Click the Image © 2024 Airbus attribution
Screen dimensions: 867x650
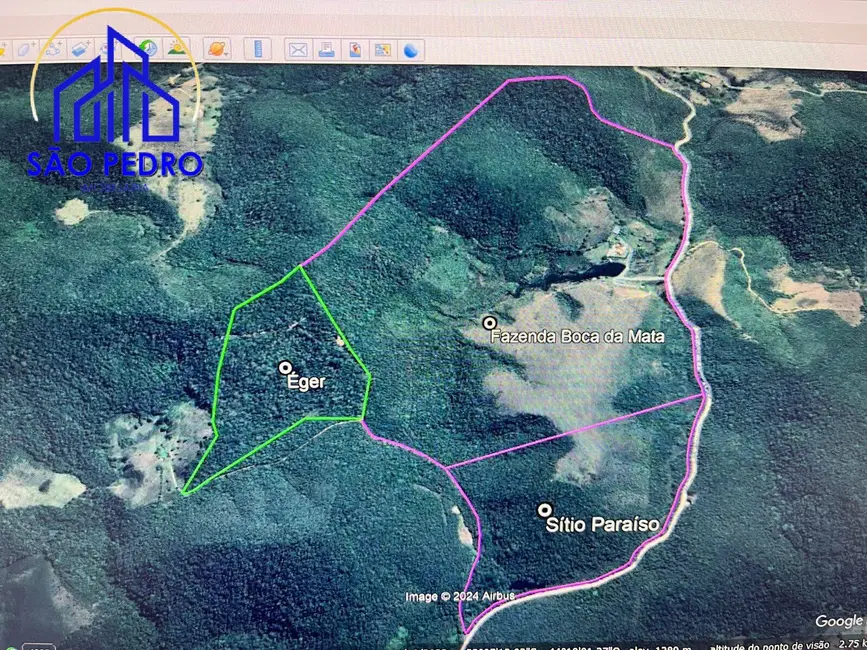pos(459,596)
